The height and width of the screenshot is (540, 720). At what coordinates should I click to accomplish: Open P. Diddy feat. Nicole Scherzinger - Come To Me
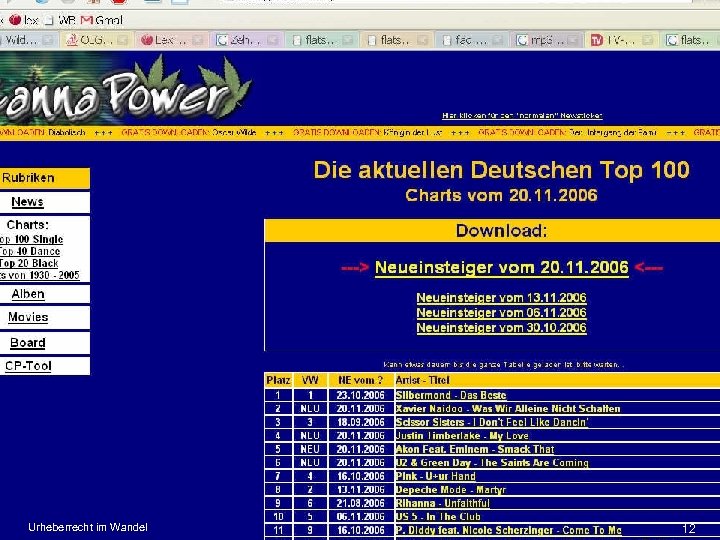pyautogui.click(x=508, y=530)
